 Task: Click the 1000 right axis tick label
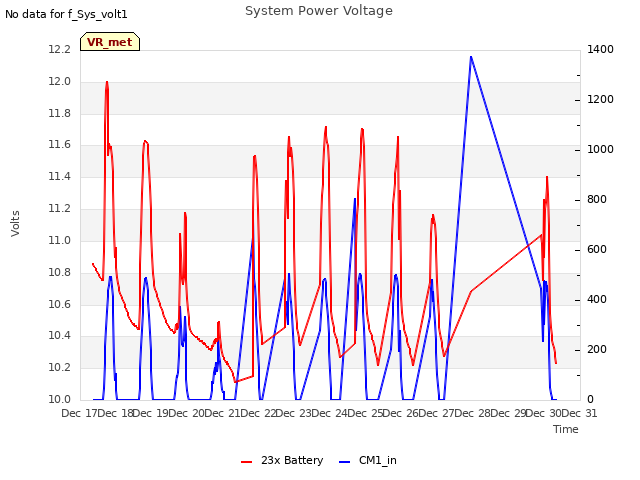600,149
